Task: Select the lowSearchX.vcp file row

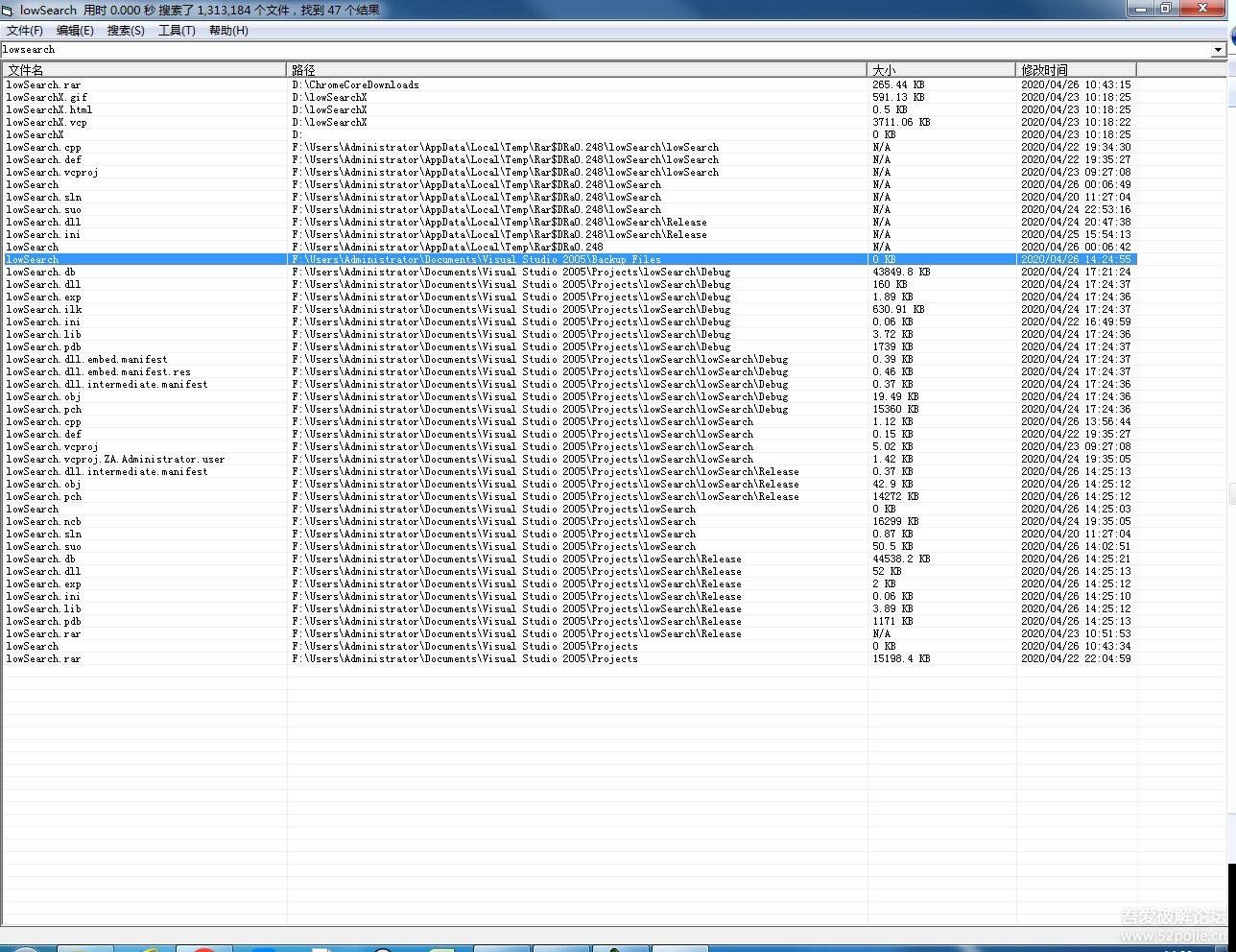Action: [46, 122]
